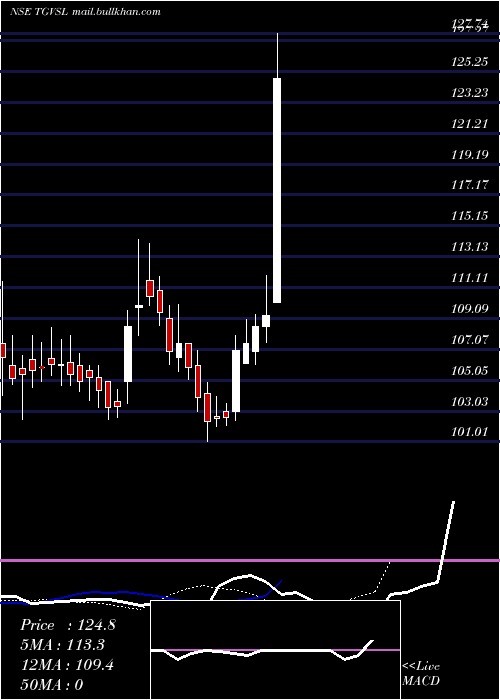
Task: Click the 50MA : 0 readout
Action: [52, 685]
